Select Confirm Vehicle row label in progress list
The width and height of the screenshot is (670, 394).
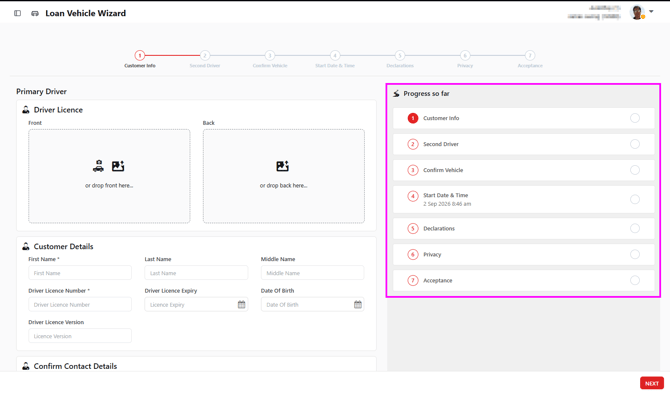coord(443,170)
